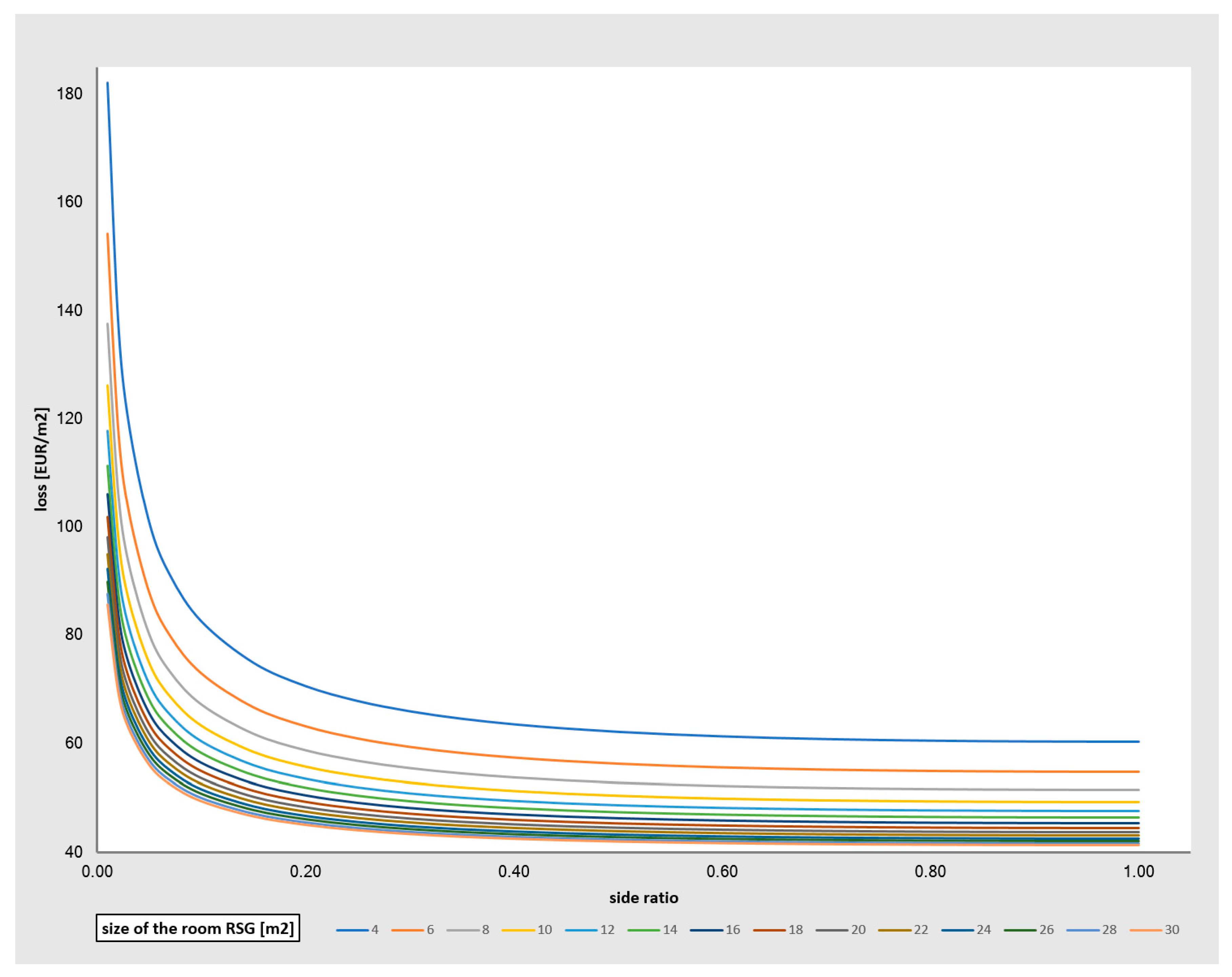Image resolution: width=1232 pixels, height=977 pixels.
Task: Click the dark green legend entry labeled 26
Action: (x=1029, y=930)
